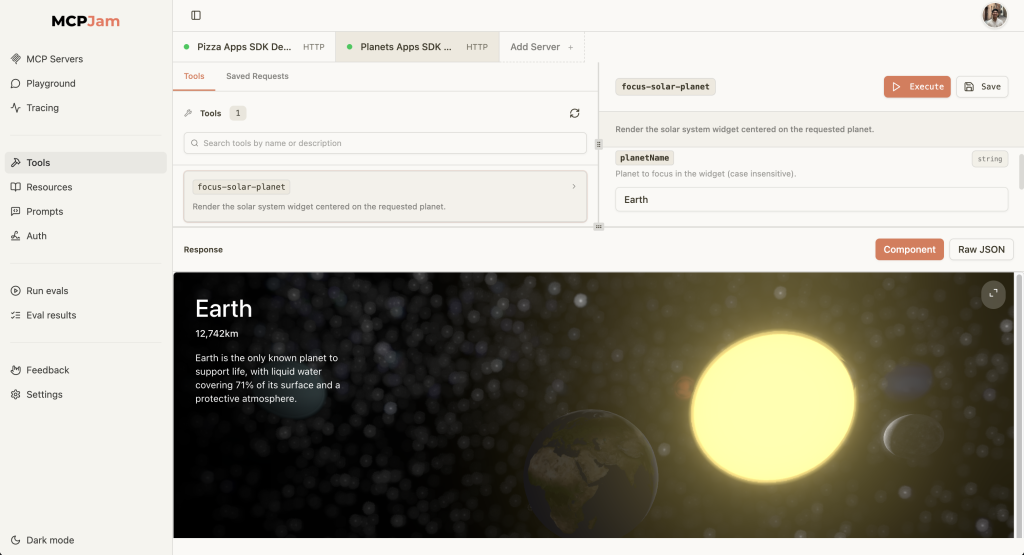The image size is (1024, 555).
Task: Open the Playground page
Action: (50, 84)
